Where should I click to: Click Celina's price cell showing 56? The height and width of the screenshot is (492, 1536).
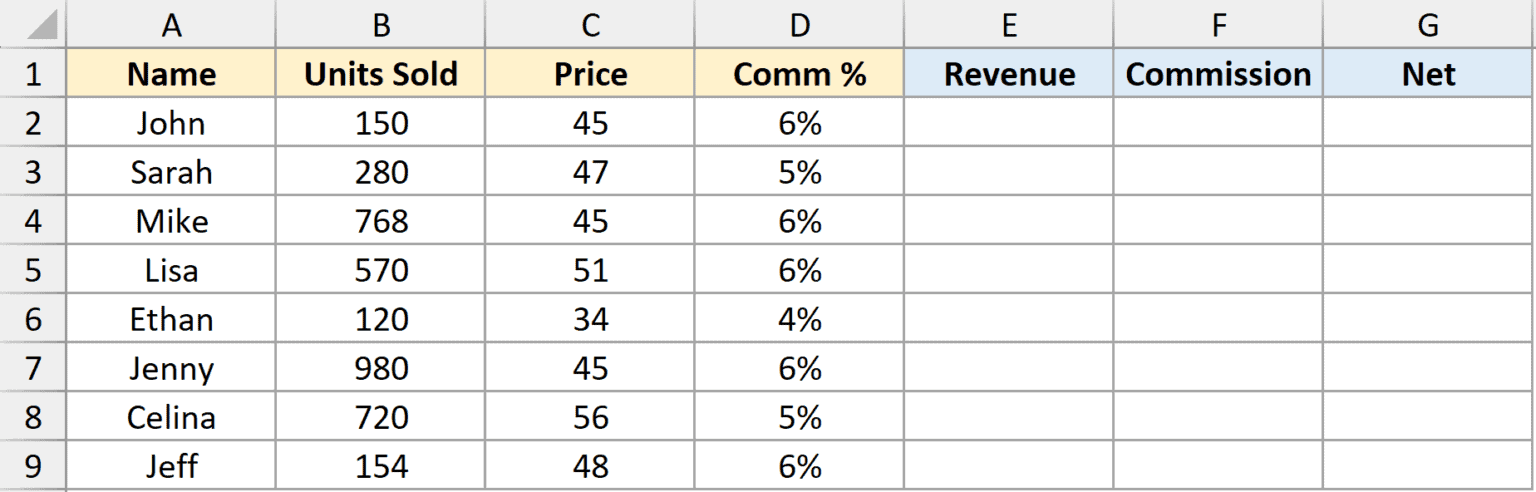coord(590,417)
